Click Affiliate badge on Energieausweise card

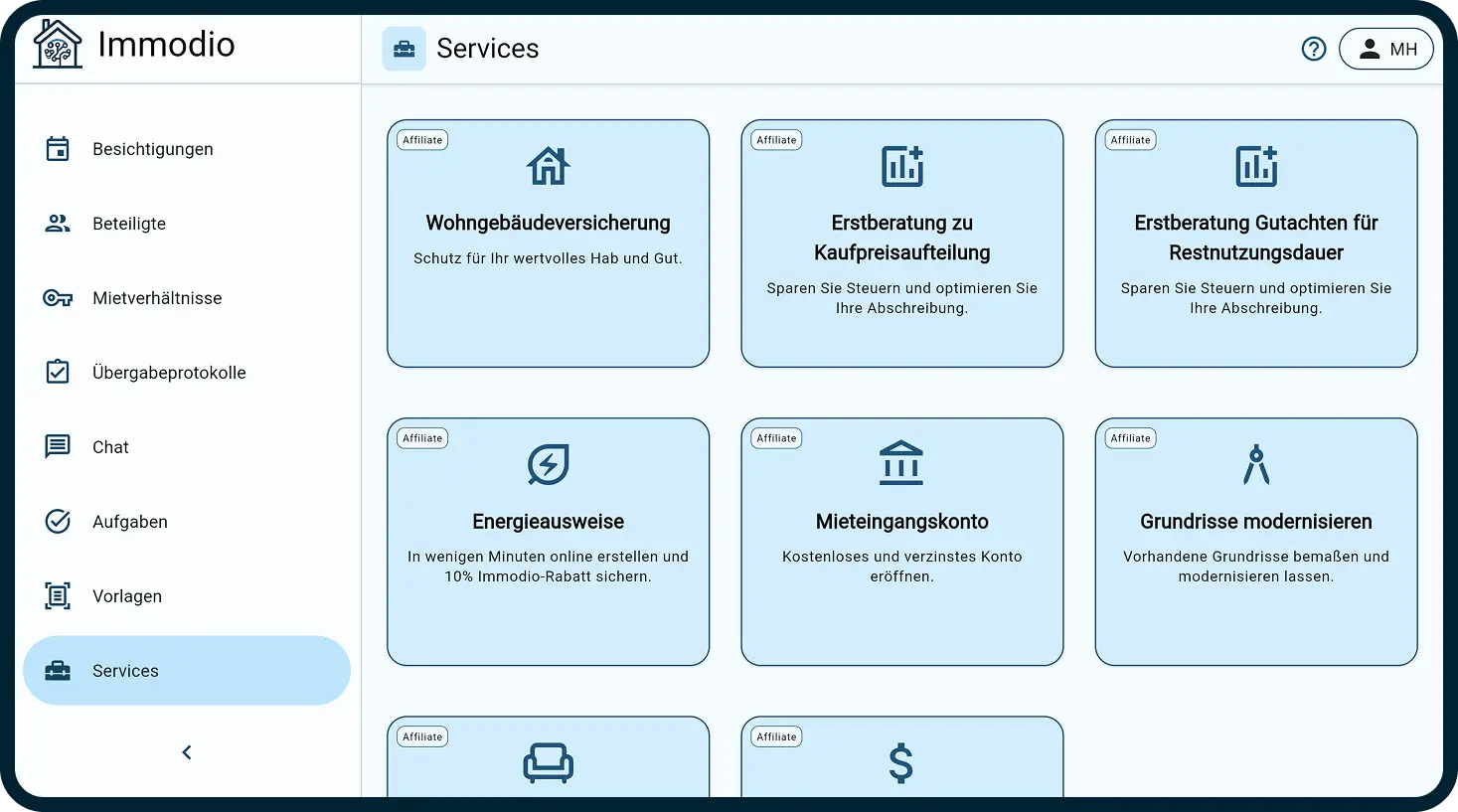[x=422, y=438]
